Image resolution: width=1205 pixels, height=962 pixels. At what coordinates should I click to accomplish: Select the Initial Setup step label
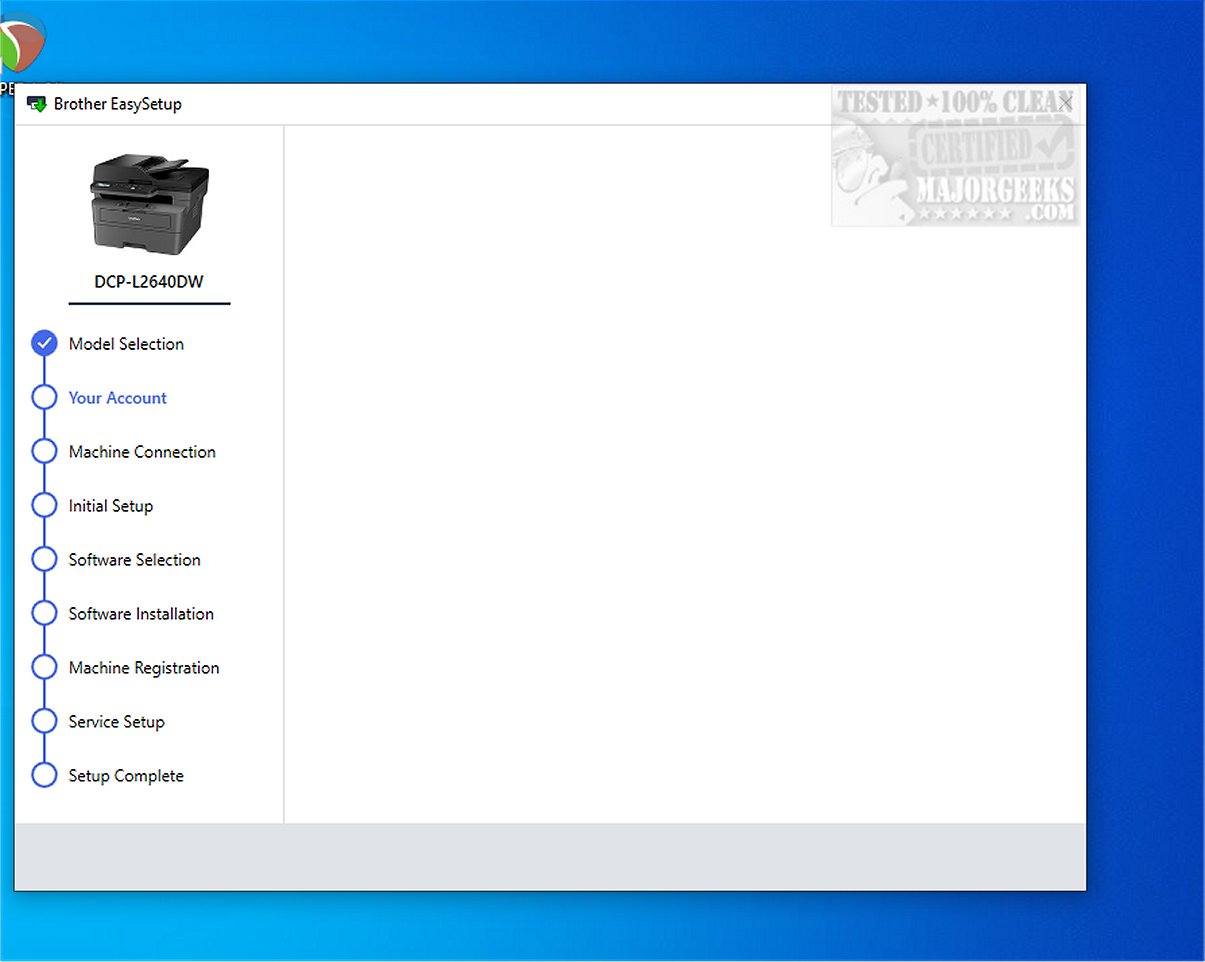click(x=110, y=506)
